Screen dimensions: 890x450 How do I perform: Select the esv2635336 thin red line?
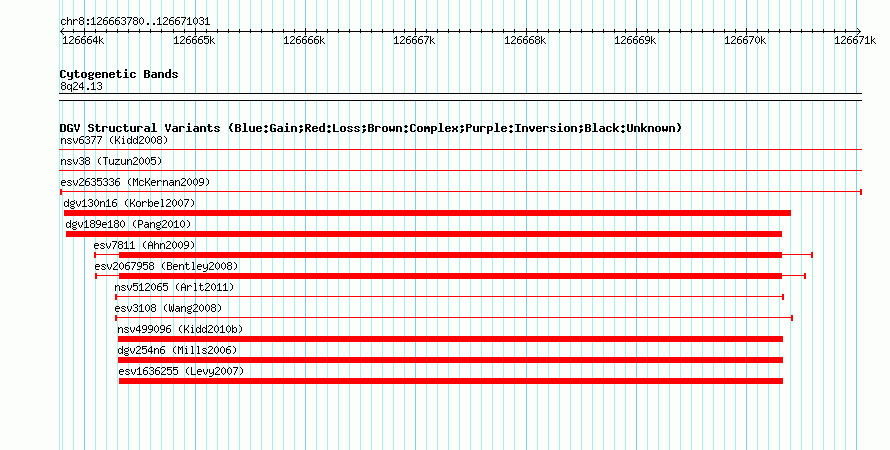[x=461, y=192]
